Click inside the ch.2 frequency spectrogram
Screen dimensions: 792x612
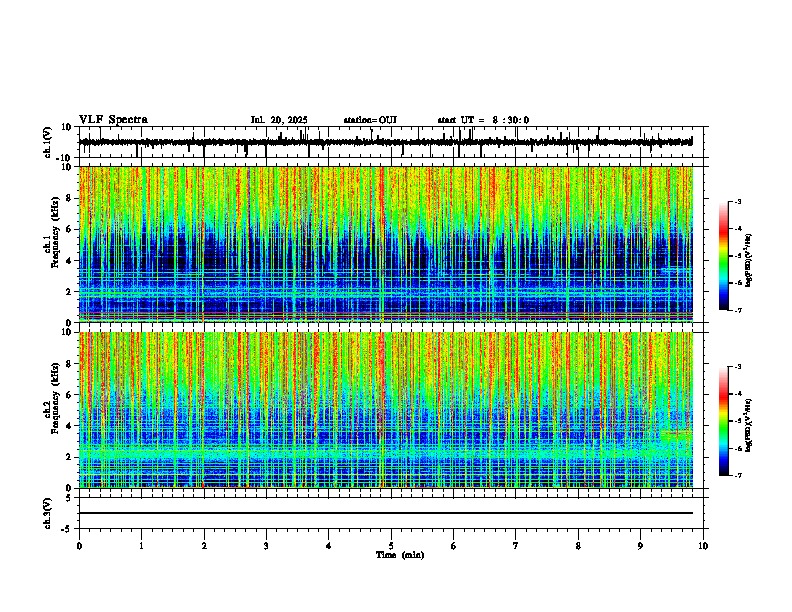(386, 410)
